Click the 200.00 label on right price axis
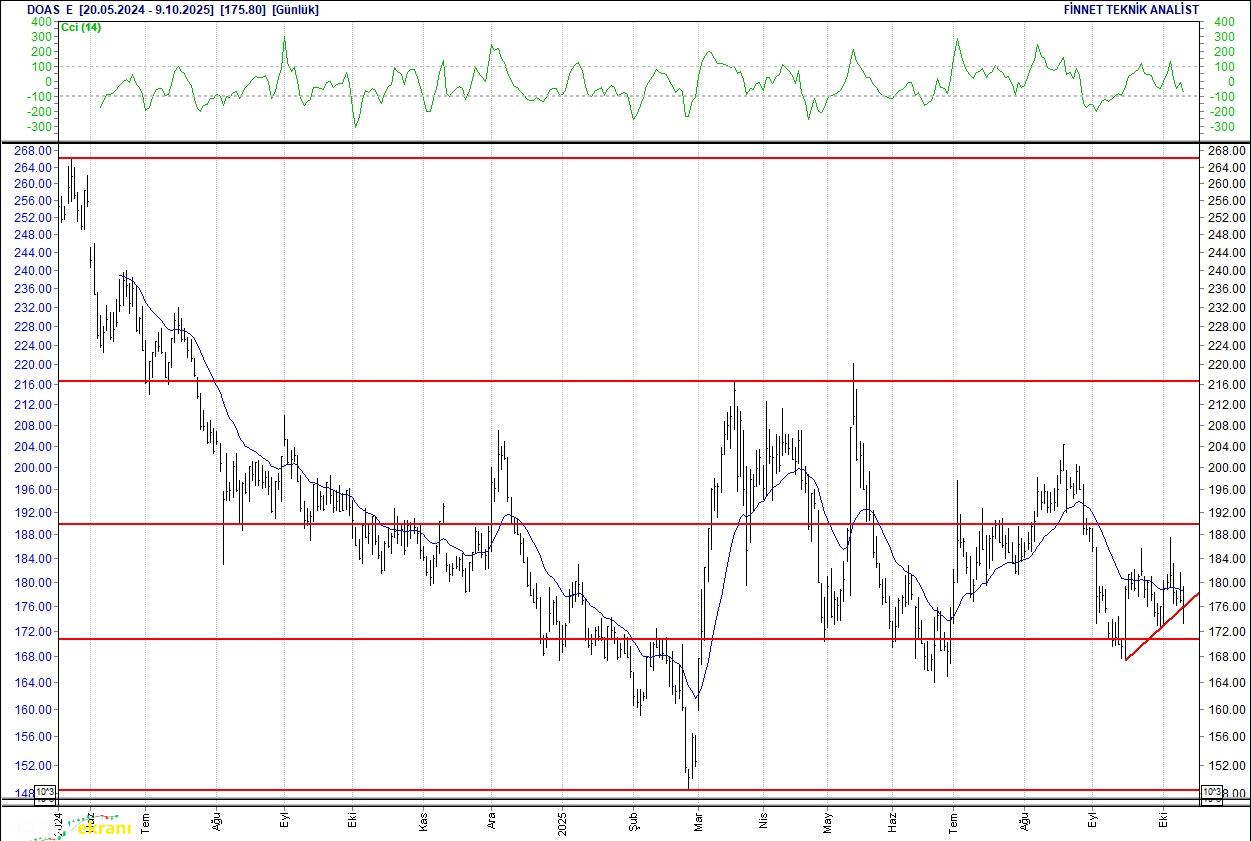This screenshot has height=841, width=1251. pos(1225,468)
